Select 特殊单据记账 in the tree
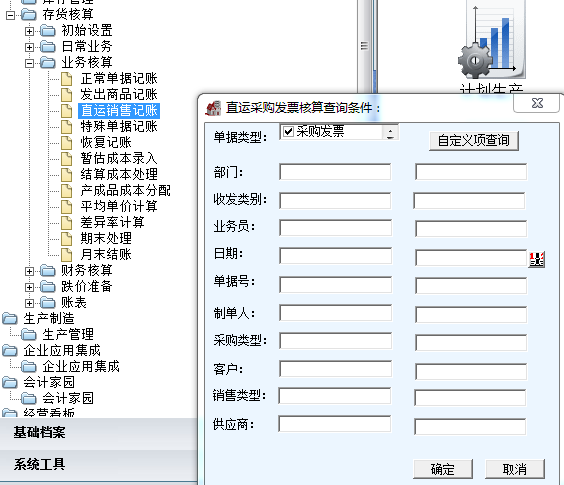The image size is (564, 485). coord(119,126)
